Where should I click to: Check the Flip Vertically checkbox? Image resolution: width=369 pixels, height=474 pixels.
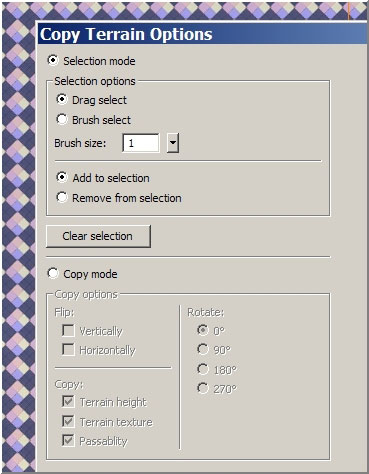pyautogui.click(x=68, y=331)
